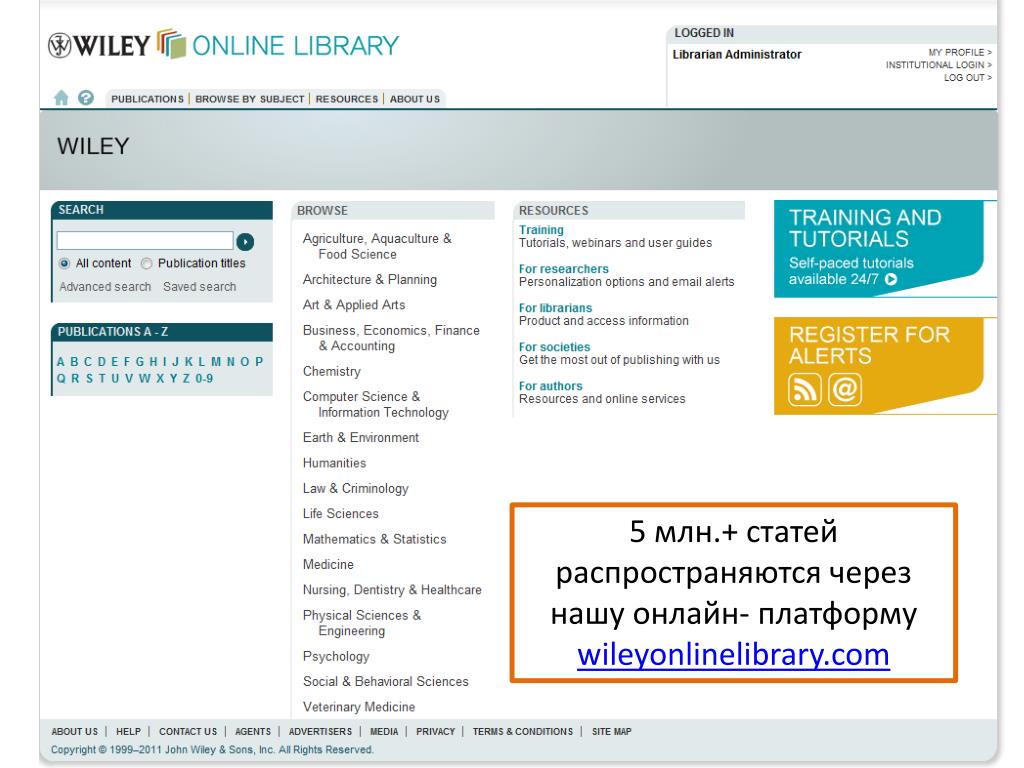Browse publications starting with letter M
The height and width of the screenshot is (768, 1024).
216,362
